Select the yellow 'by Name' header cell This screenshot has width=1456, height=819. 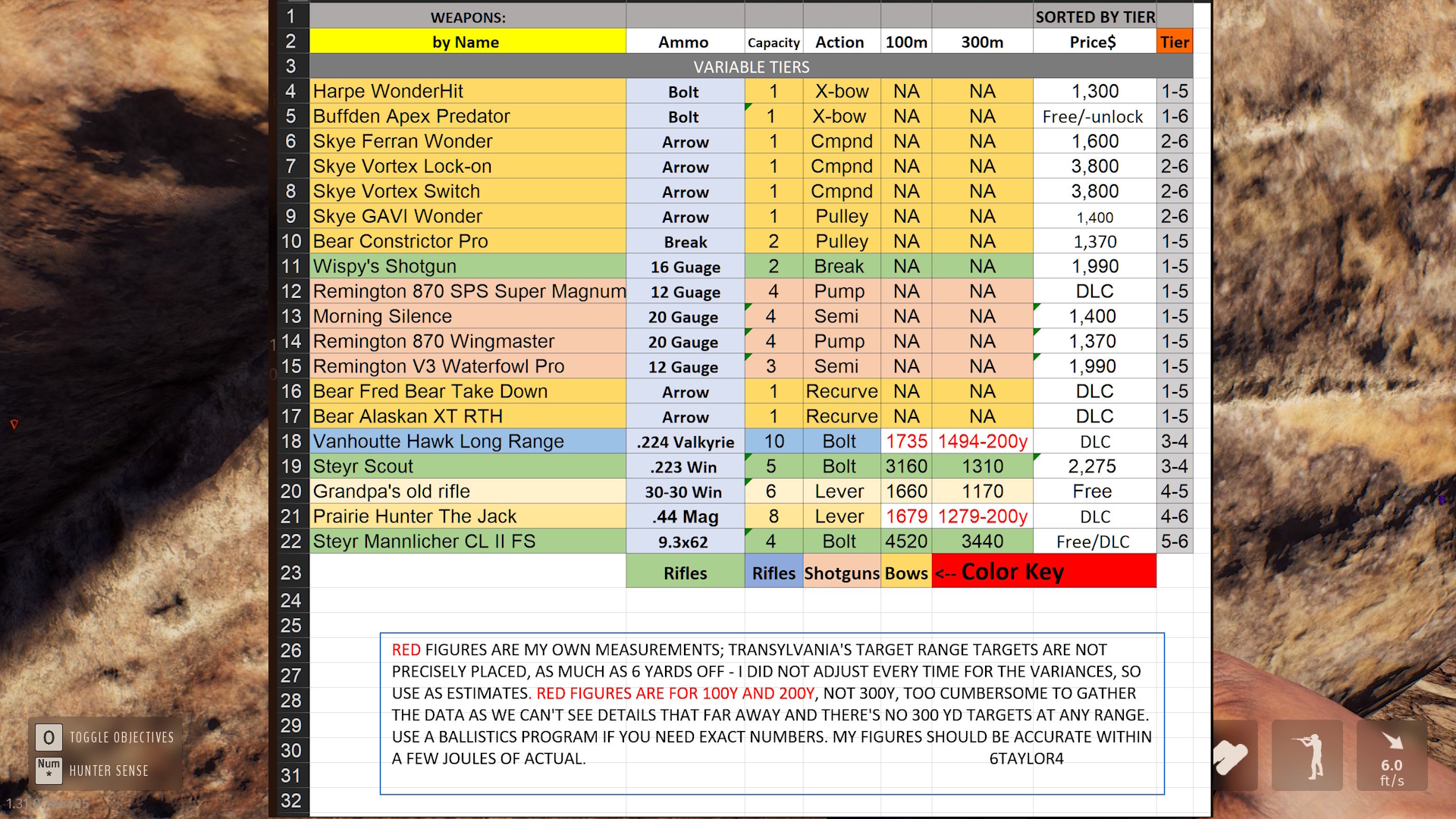[x=466, y=42]
